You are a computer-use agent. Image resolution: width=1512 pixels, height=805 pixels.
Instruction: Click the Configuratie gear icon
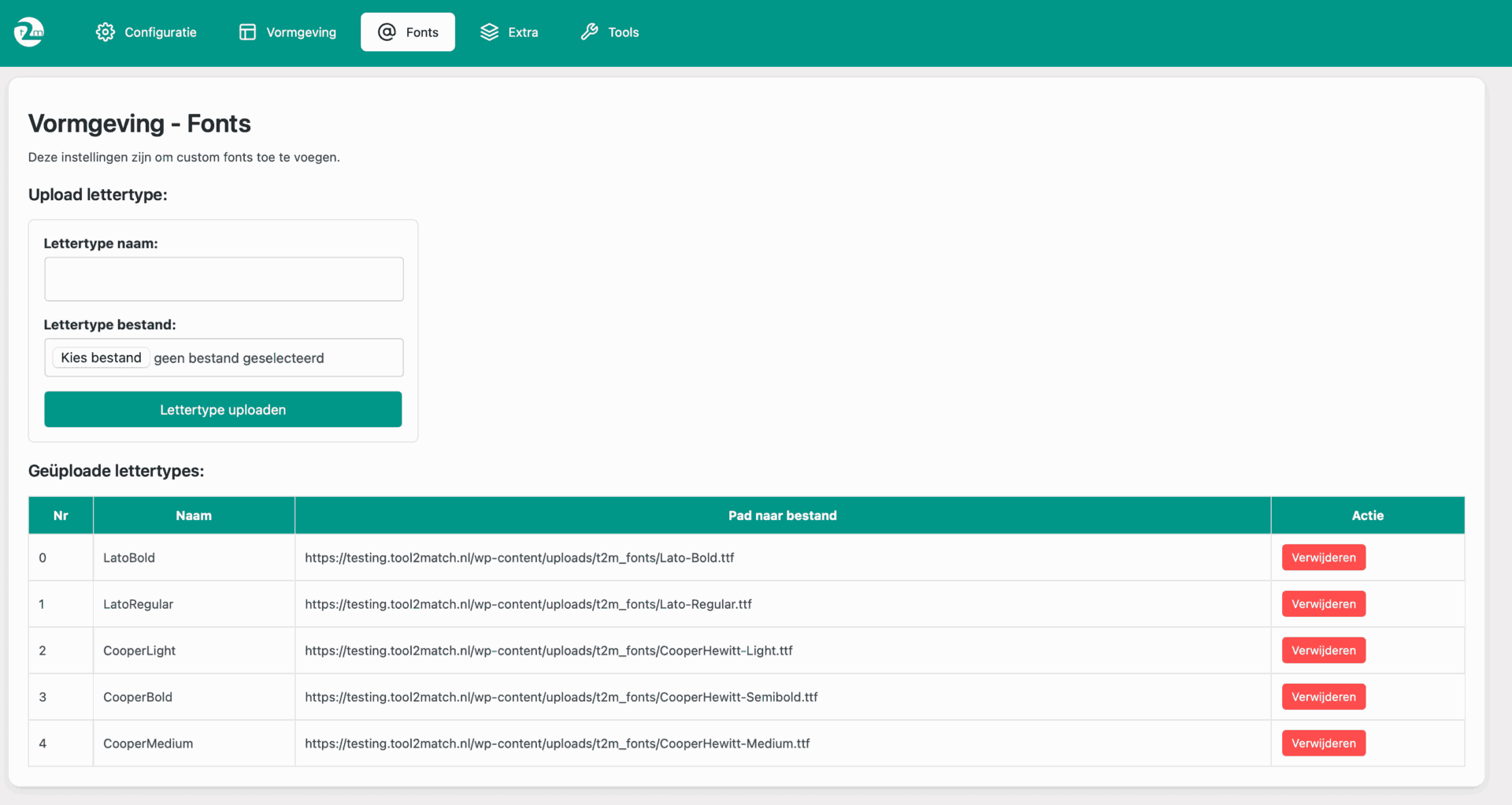point(105,32)
